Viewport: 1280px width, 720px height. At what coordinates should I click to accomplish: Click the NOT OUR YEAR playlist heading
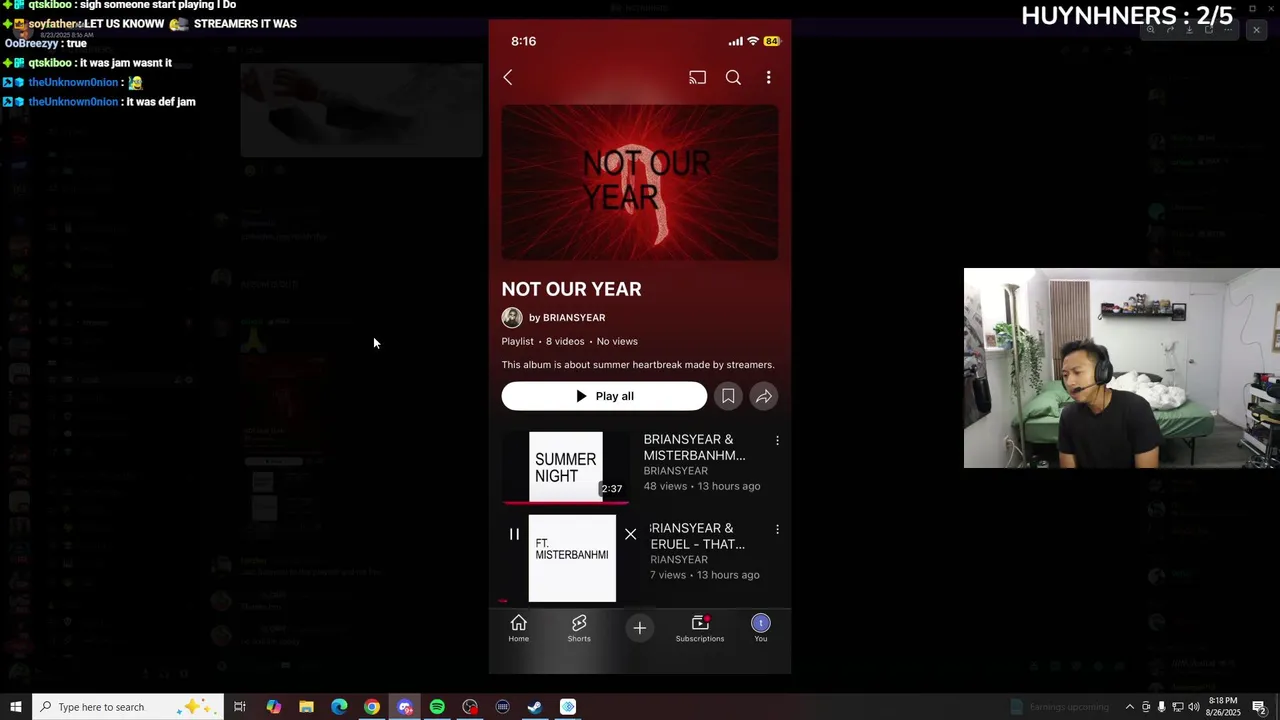(x=571, y=289)
